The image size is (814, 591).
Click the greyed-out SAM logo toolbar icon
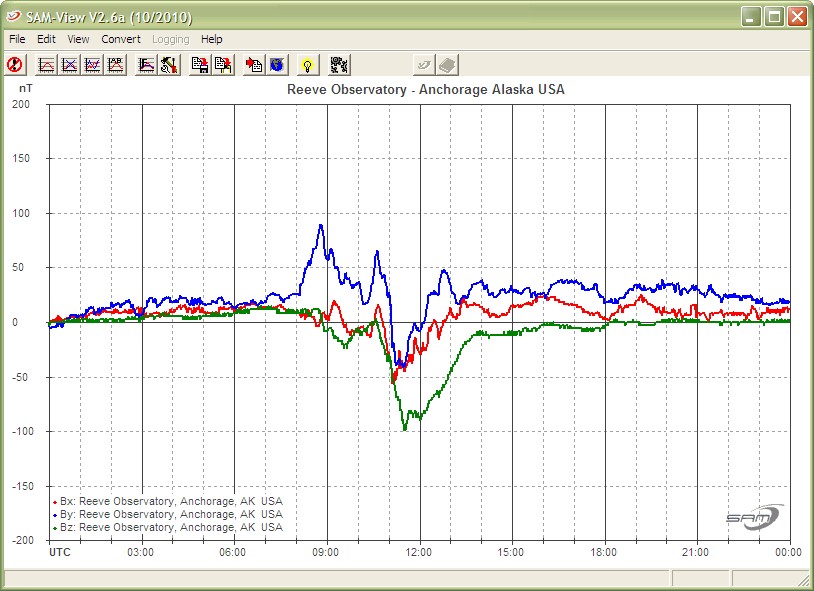[x=424, y=65]
